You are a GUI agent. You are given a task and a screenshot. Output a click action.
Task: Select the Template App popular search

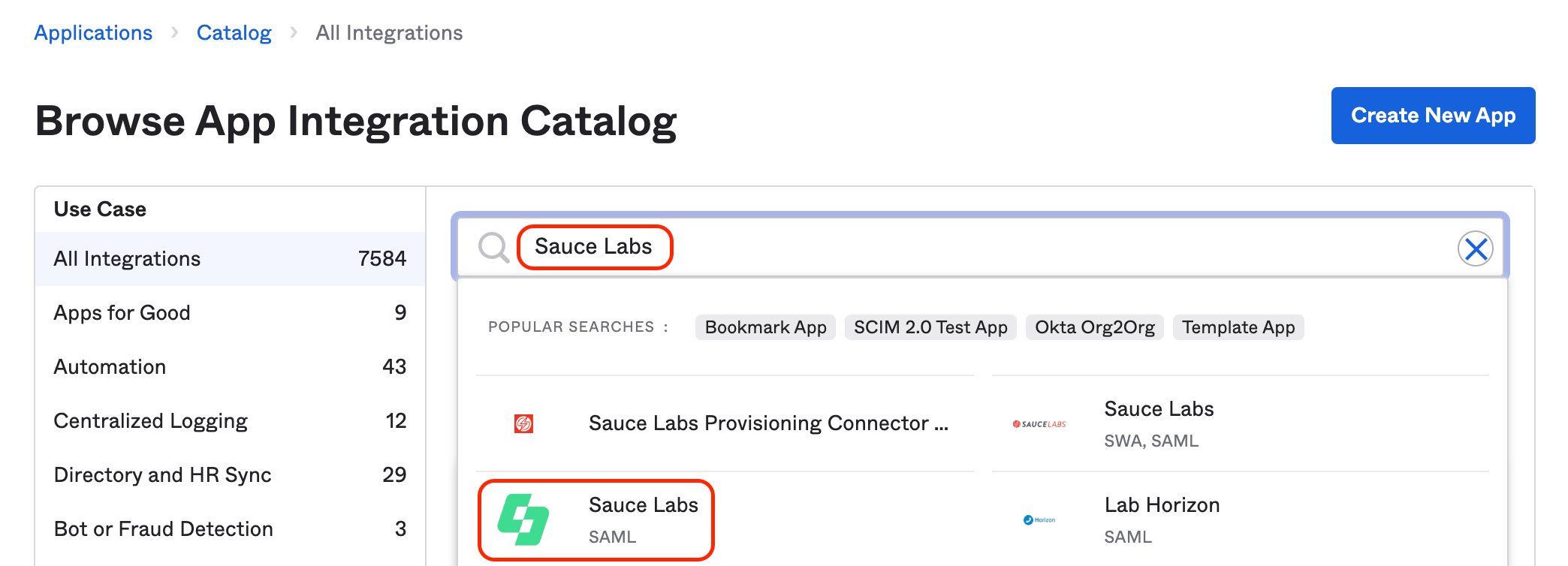[x=1238, y=327]
